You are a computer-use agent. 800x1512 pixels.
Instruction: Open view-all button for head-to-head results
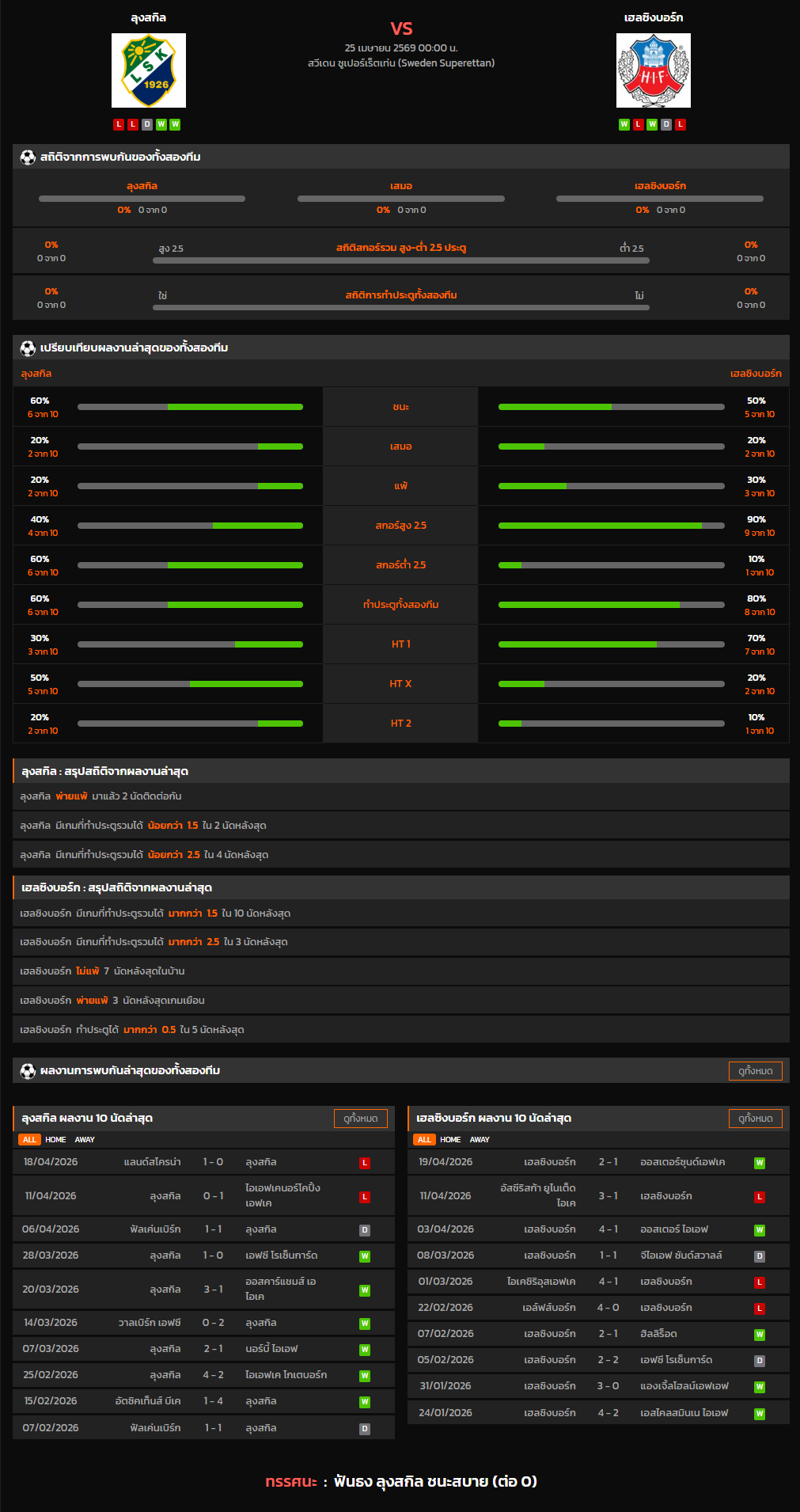(x=755, y=1071)
